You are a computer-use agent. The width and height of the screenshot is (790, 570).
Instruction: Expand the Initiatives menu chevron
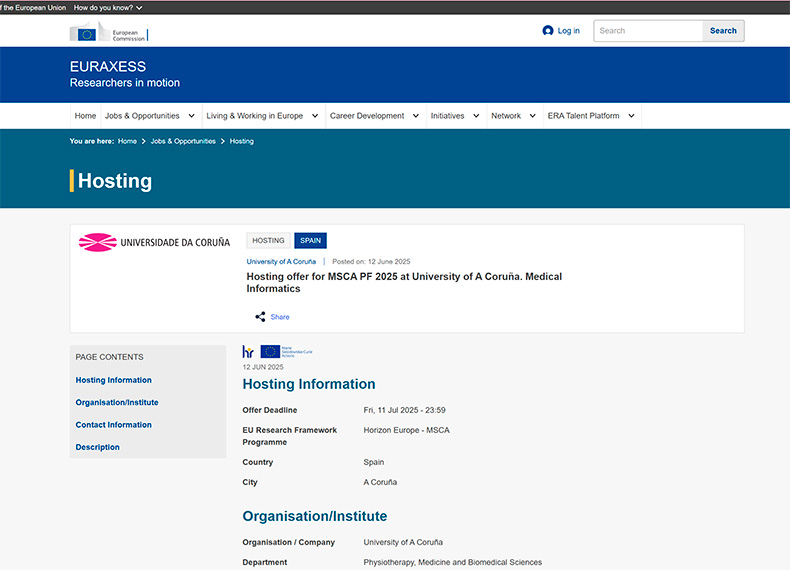(x=476, y=116)
